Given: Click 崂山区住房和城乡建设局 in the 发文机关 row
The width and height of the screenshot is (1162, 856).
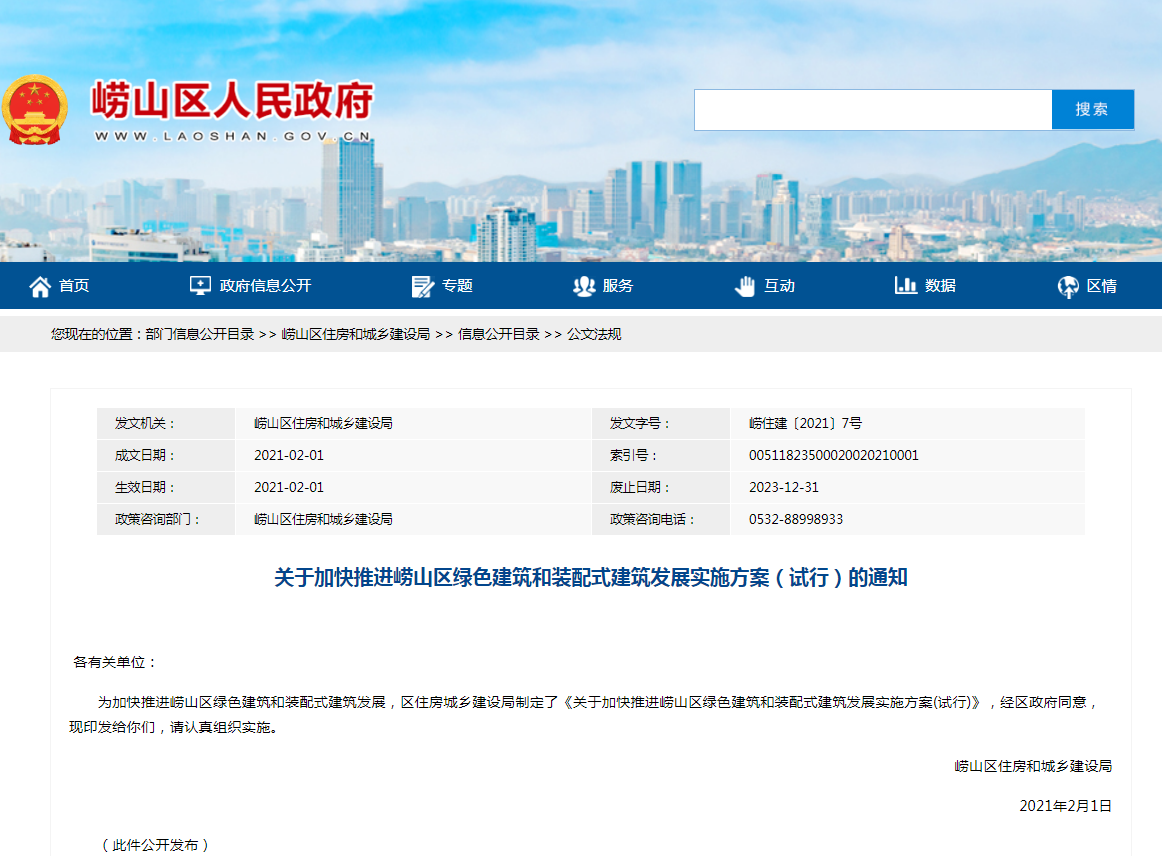Looking at the screenshot, I should tap(323, 423).
